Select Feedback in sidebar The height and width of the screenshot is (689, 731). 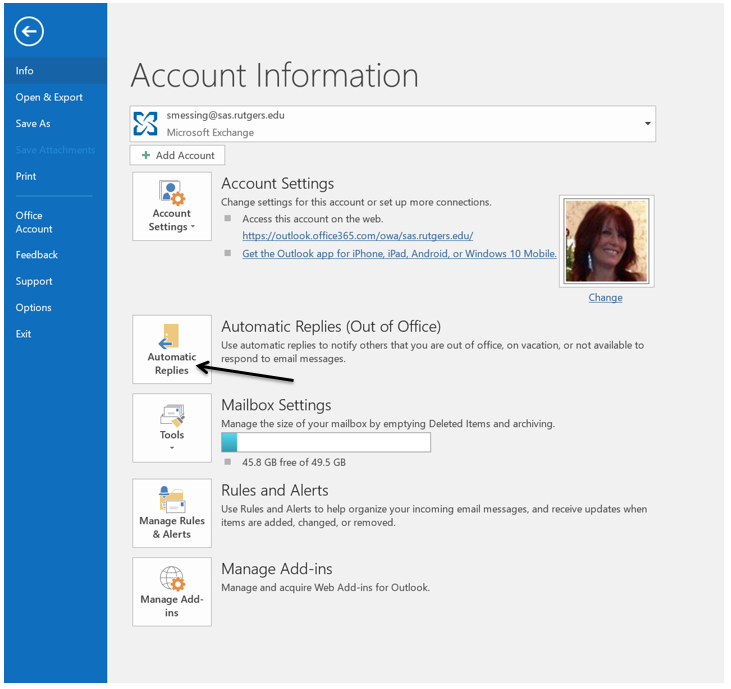[x=36, y=255]
